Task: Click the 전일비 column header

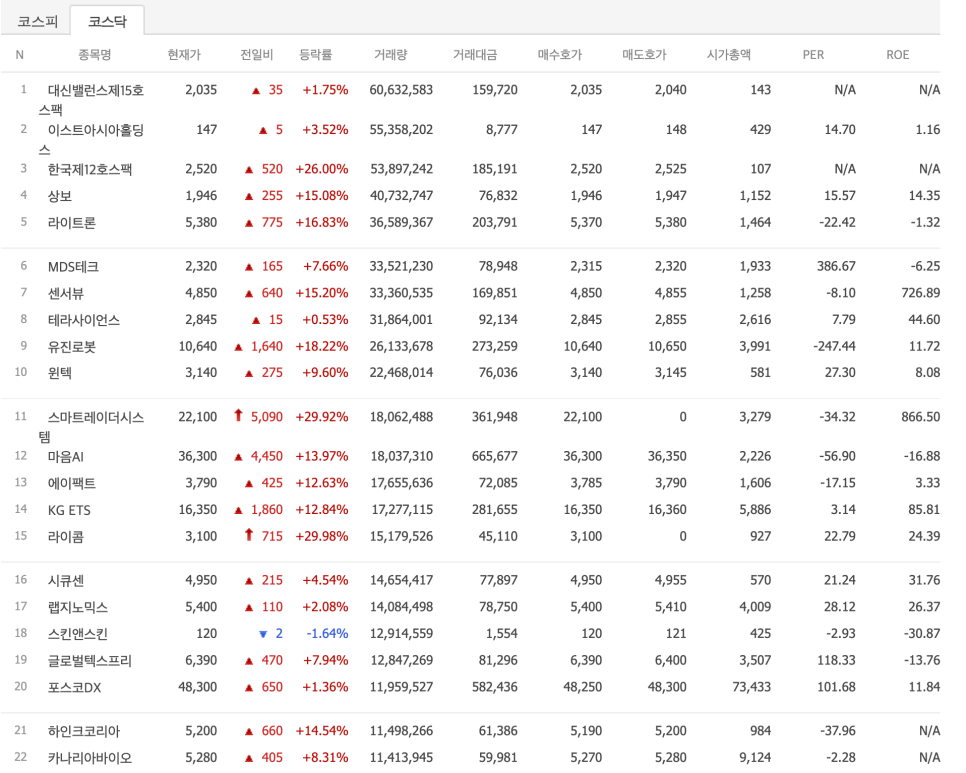Action: (256, 55)
